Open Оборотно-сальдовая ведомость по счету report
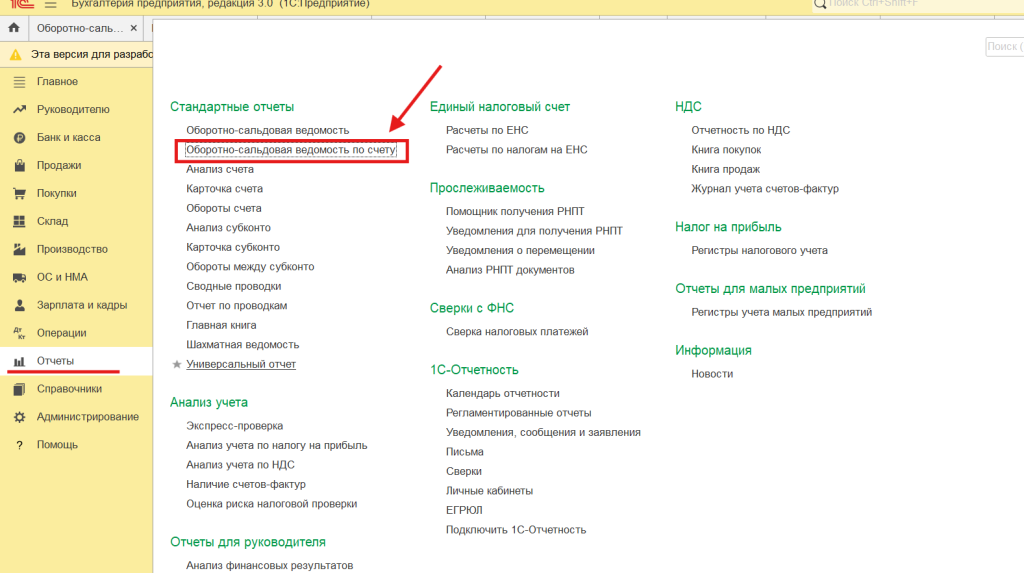 click(291, 150)
